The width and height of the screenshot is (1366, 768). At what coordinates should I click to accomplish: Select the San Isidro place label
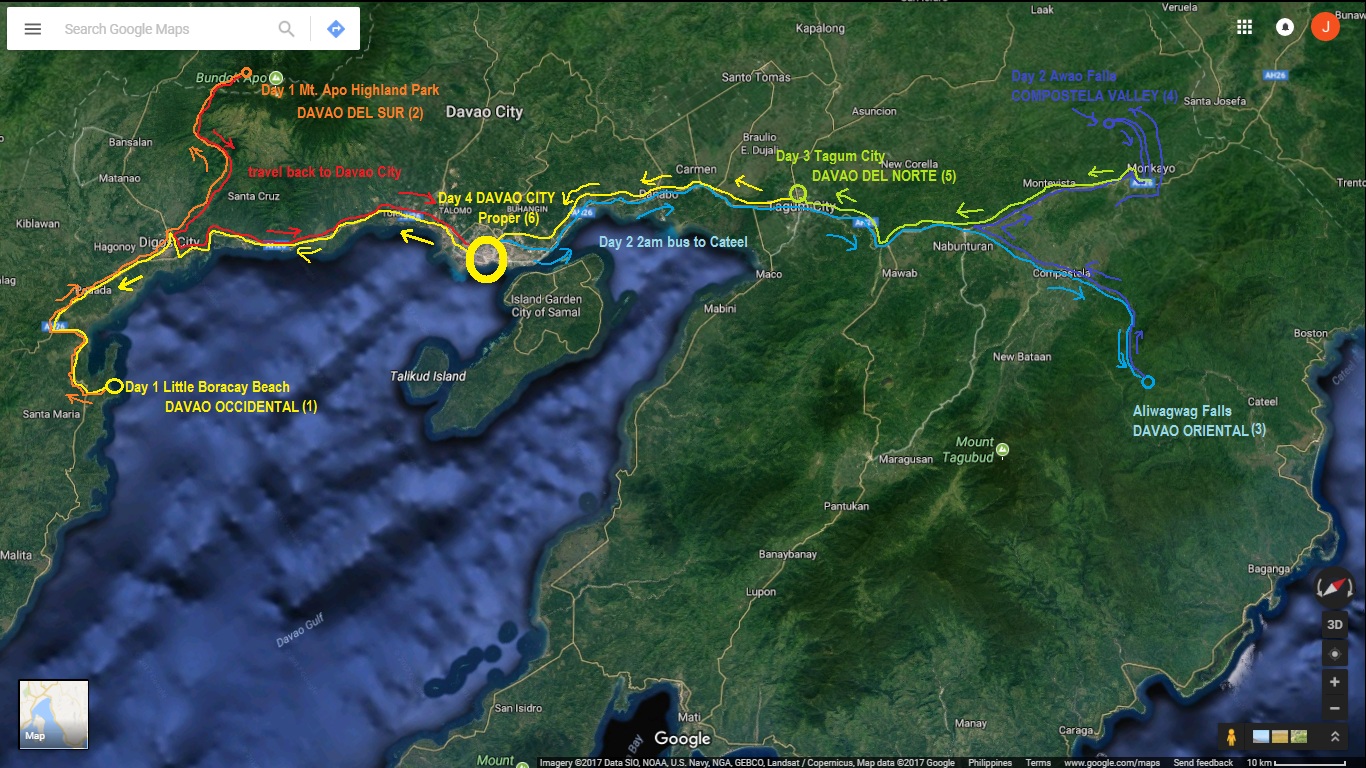[518, 708]
